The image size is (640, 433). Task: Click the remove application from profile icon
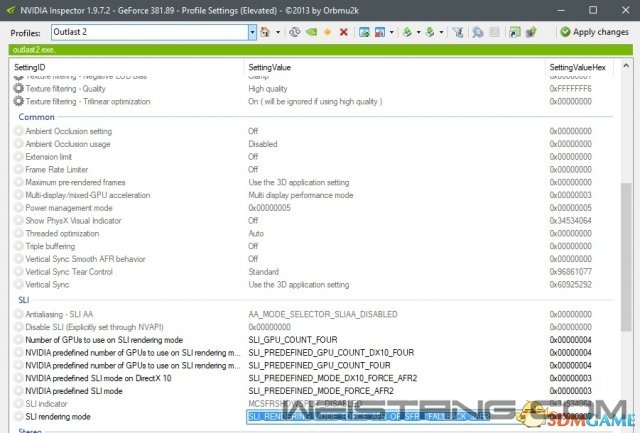[380, 32]
